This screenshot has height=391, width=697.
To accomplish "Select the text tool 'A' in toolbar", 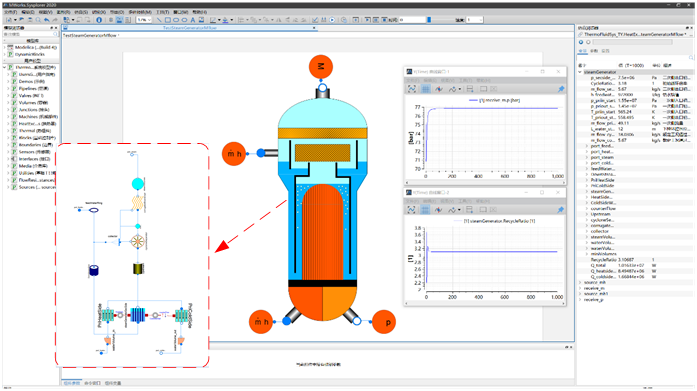I will tap(193, 20).
